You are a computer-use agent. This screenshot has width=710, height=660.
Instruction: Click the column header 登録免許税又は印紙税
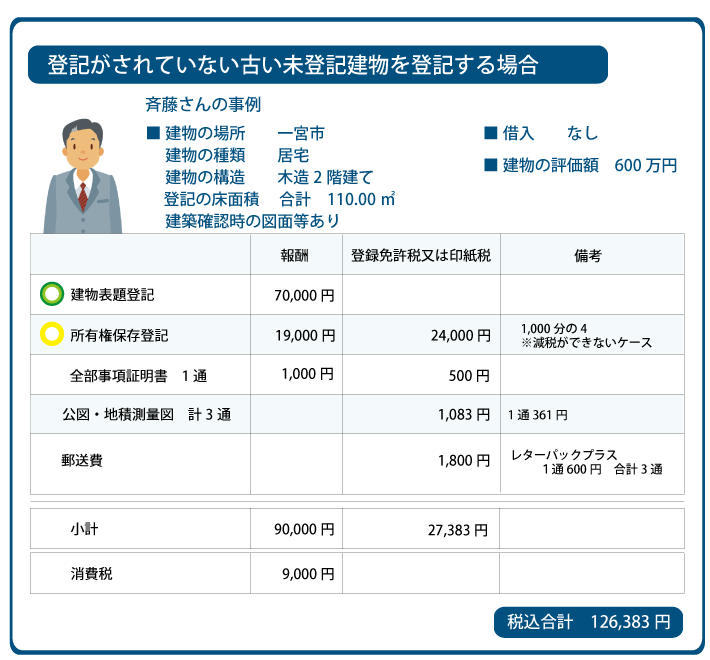421,255
